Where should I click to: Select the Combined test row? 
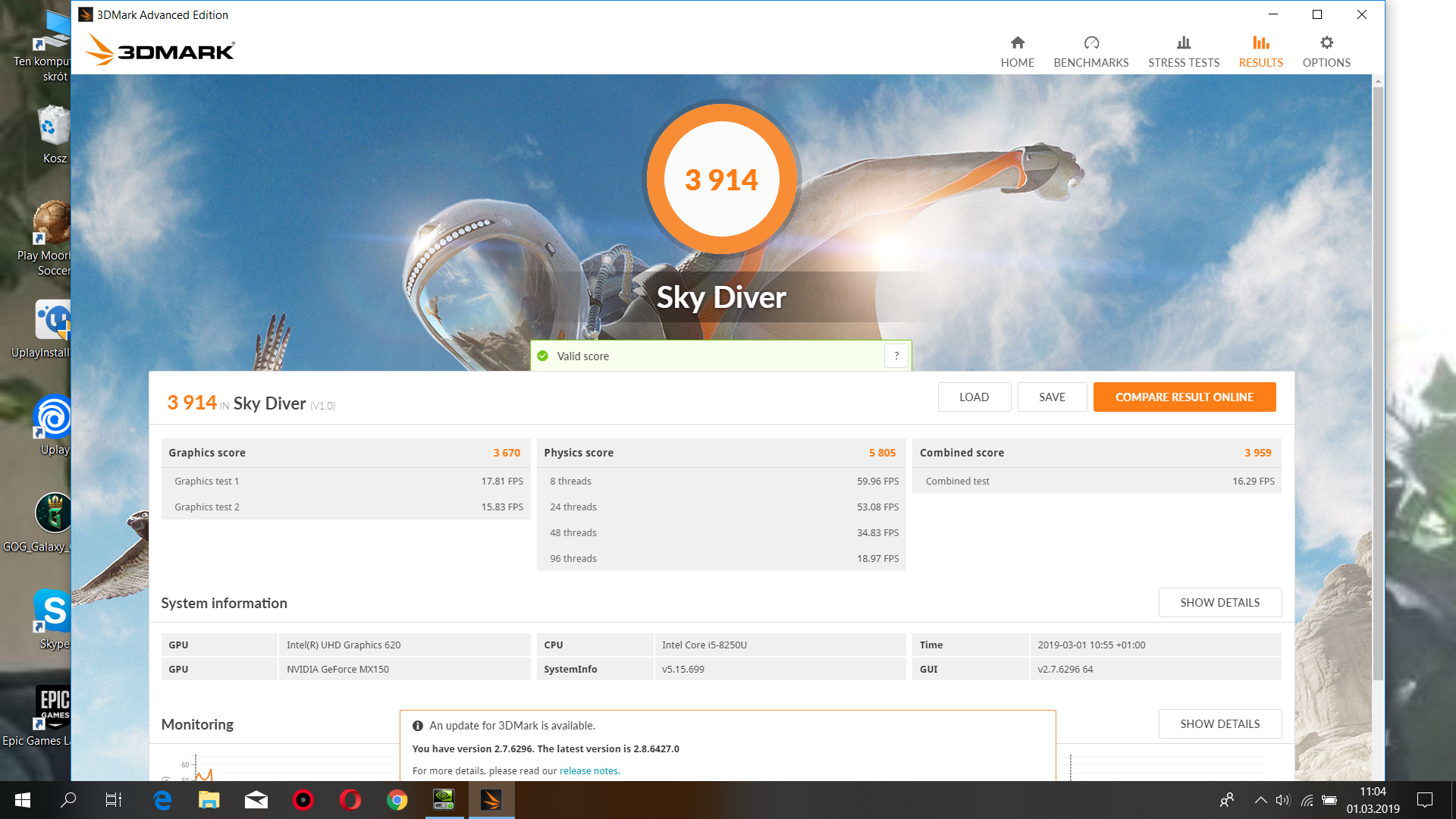(x=1097, y=481)
